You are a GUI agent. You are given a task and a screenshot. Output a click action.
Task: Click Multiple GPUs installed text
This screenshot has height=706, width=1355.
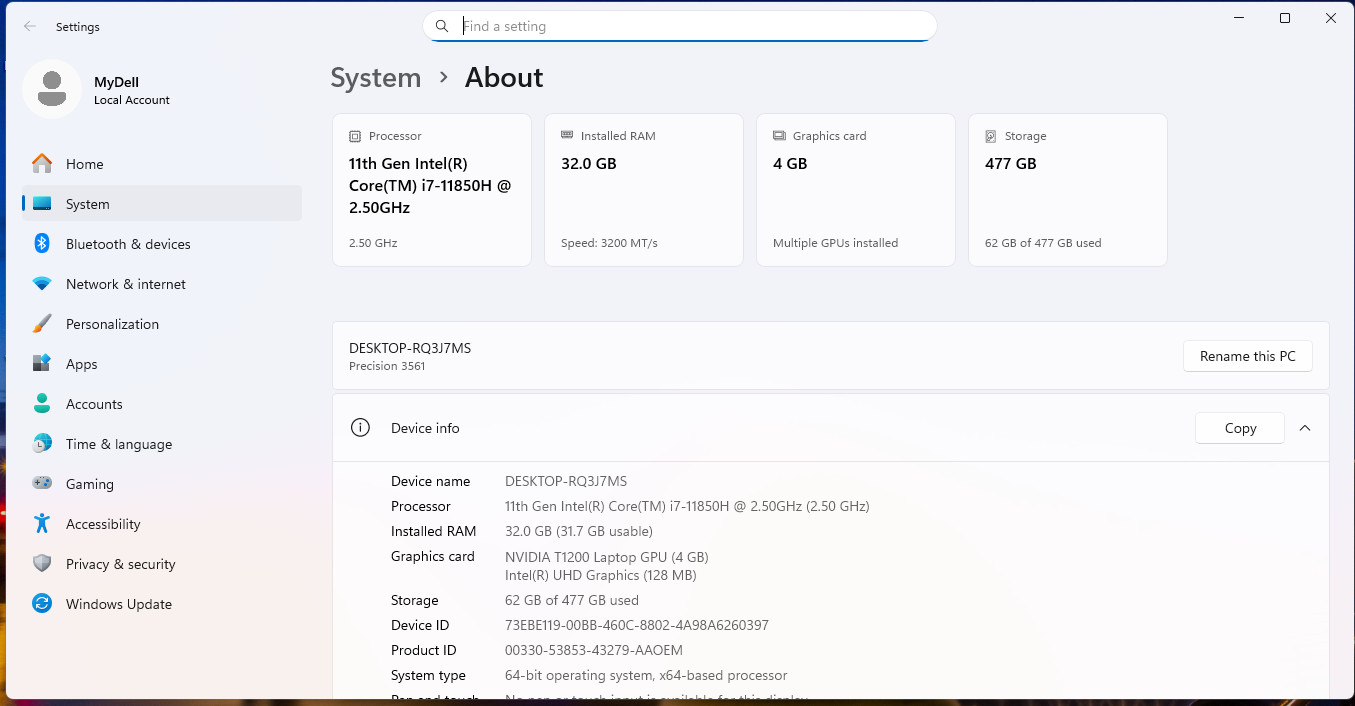click(x=835, y=243)
